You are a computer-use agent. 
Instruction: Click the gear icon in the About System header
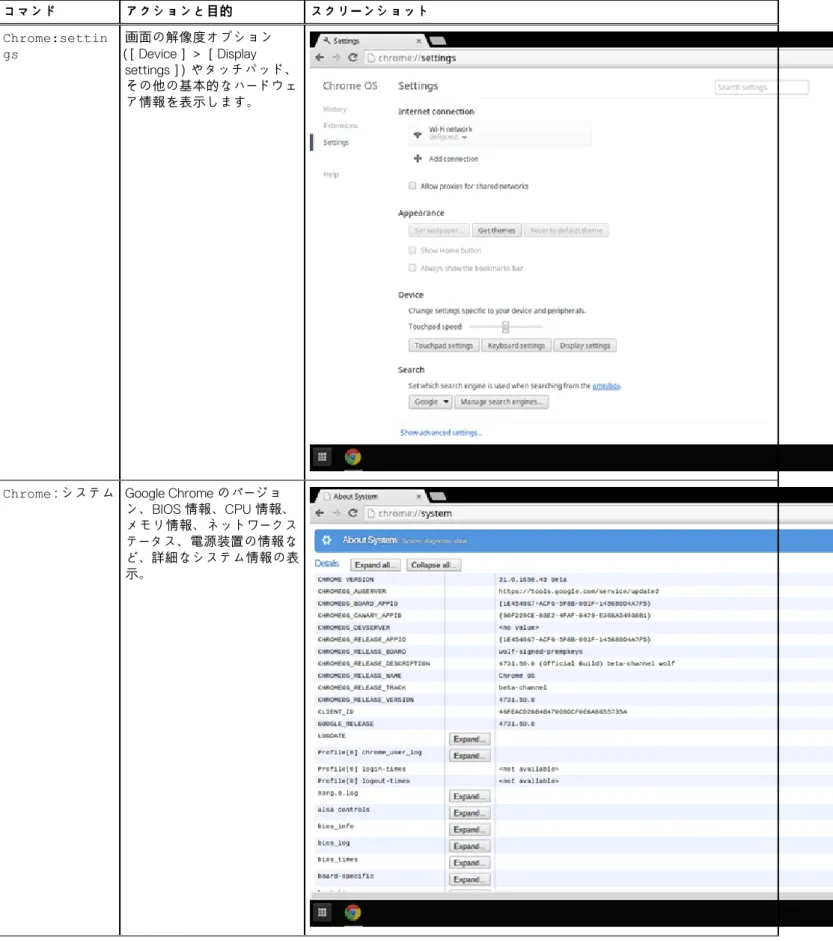[x=326, y=540]
